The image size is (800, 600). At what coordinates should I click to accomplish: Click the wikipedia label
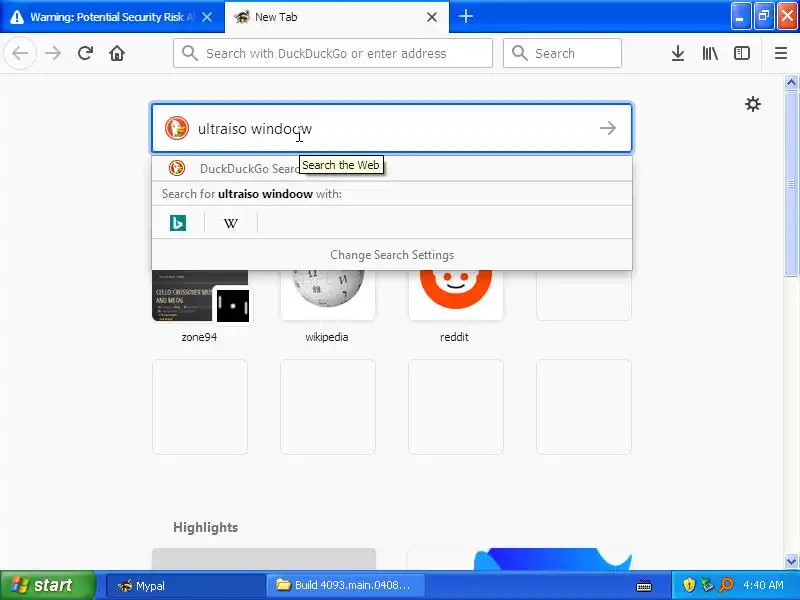[x=327, y=337]
